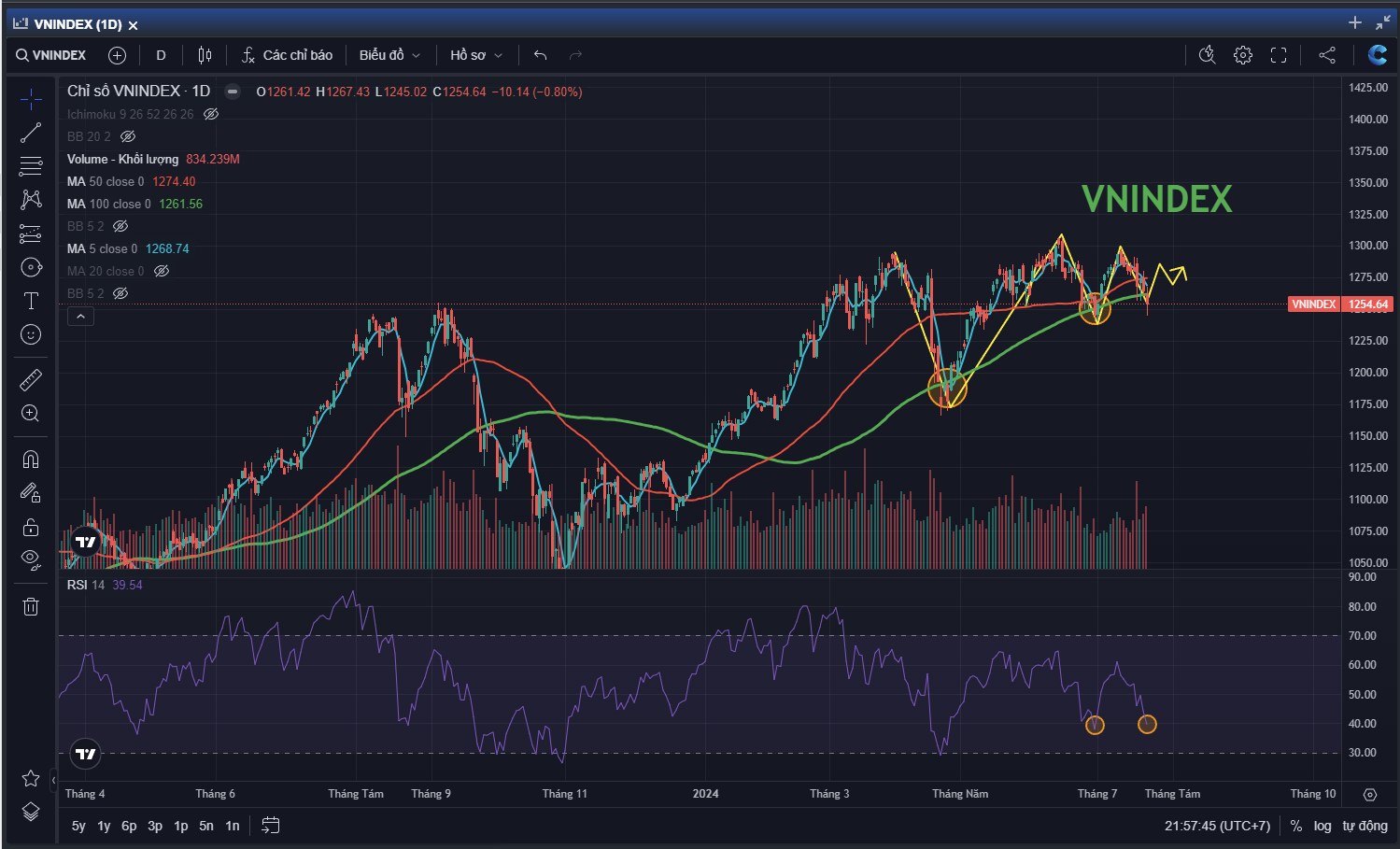The image size is (1400, 849).
Task: Close the VNINDEX (1D) tab
Action: click(x=133, y=25)
